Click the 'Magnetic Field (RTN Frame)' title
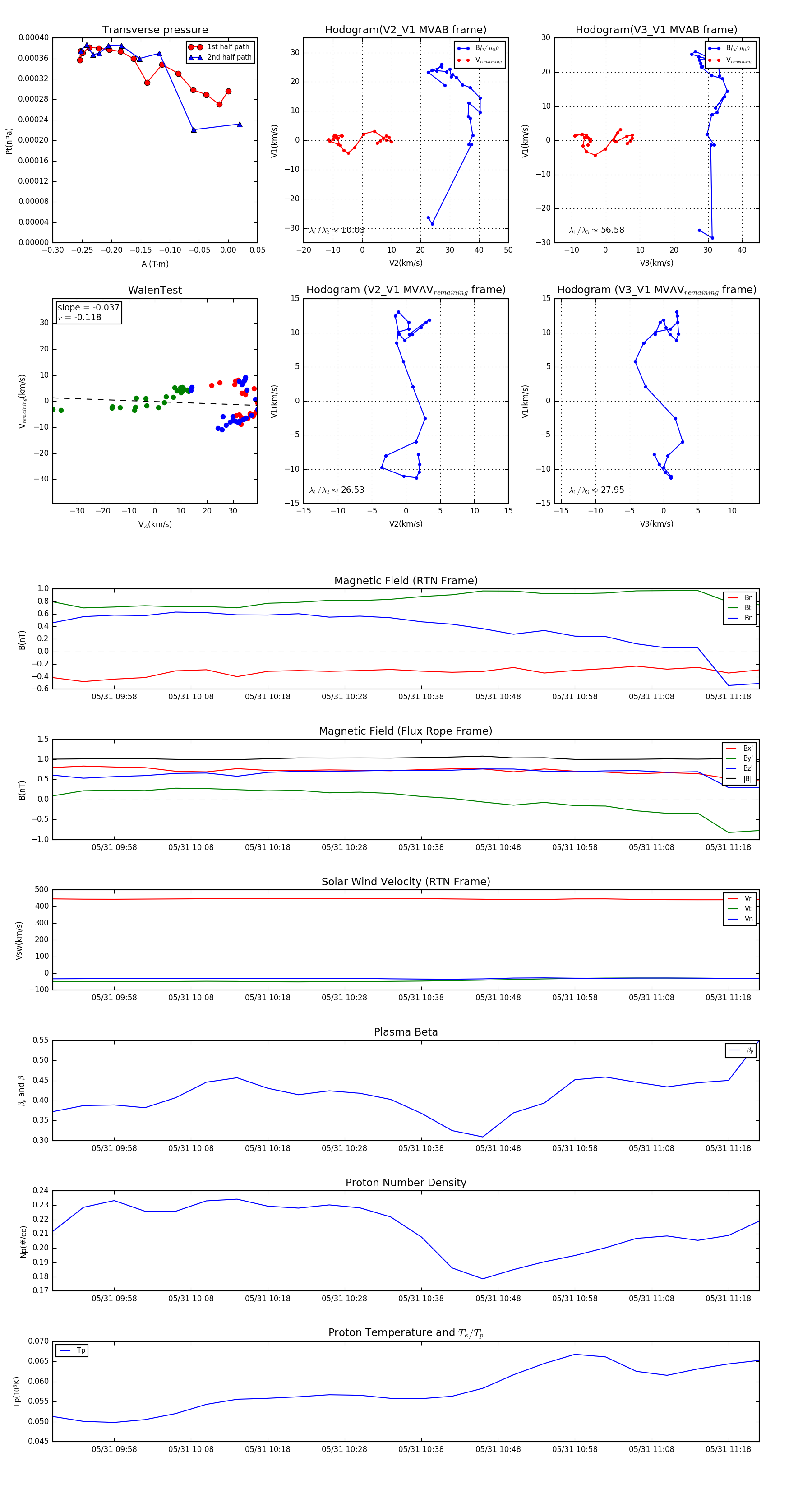Viewport: 812px width, 1489px height. [406, 581]
